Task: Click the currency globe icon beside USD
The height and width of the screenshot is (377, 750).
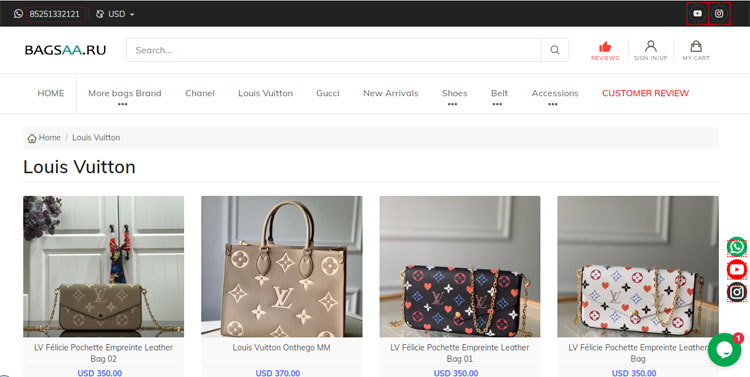Action: [100, 14]
